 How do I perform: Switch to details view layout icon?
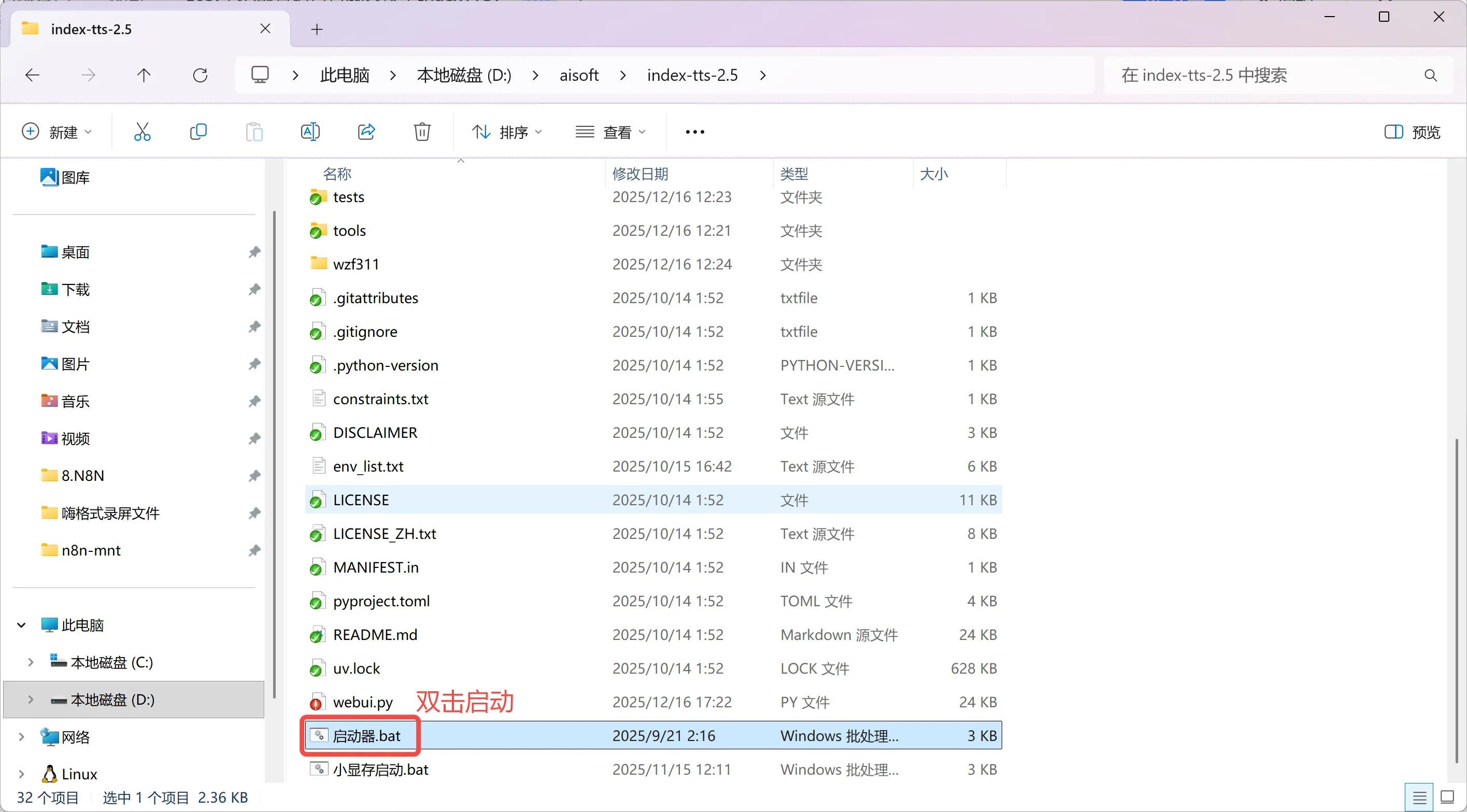1419,797
